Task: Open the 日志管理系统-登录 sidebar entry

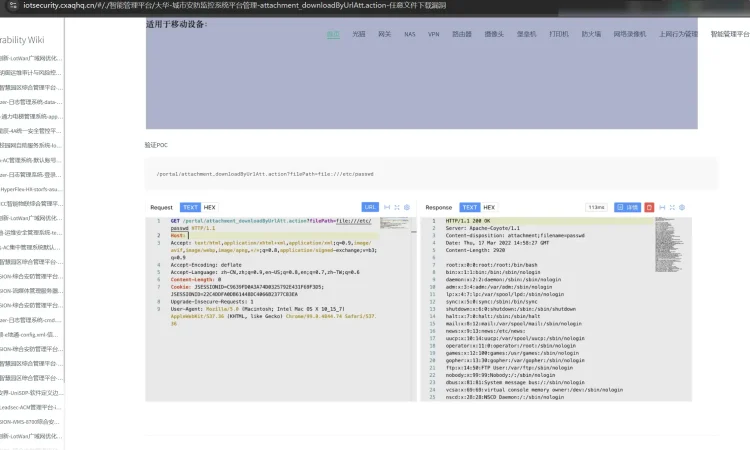Action: [31, 174]
